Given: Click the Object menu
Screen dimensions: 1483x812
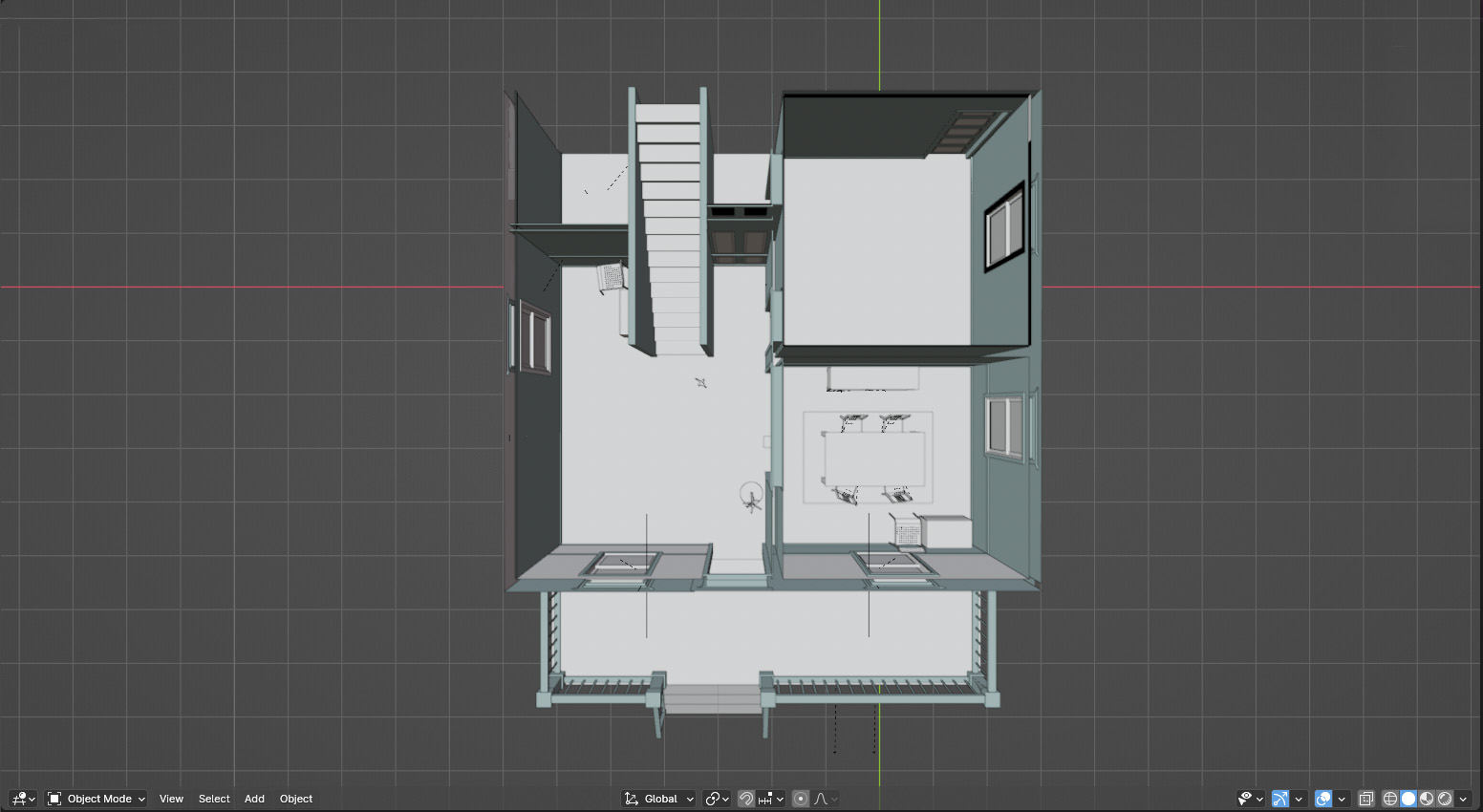Looking at the screenshot, I should pyautogui.click(x=296, y=799).
